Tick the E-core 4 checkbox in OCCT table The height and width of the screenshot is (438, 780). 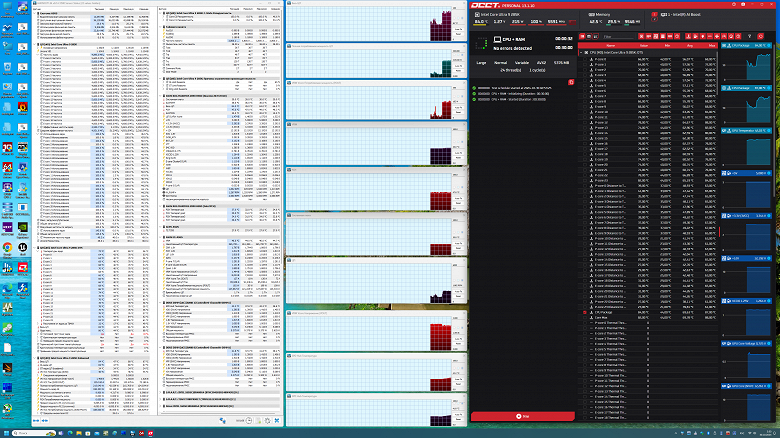click(x=585, y=80)
